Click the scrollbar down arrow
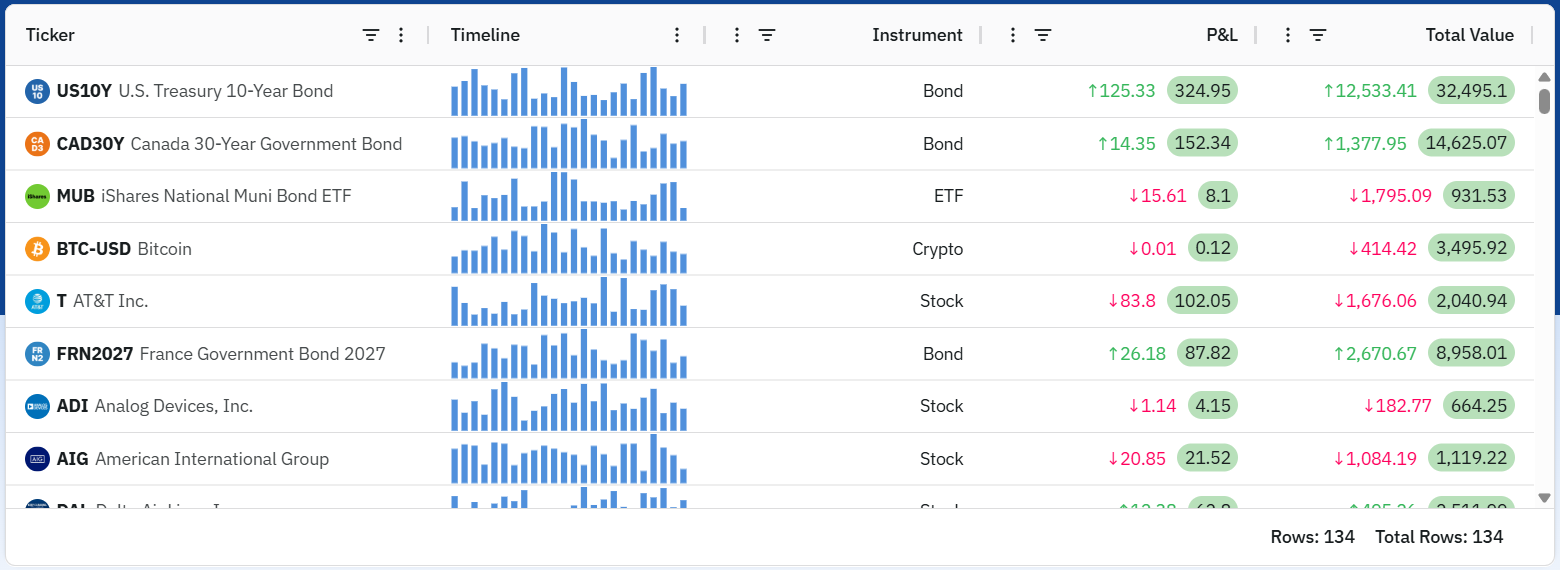The image size is (1560, 570). click(1544, 498)
